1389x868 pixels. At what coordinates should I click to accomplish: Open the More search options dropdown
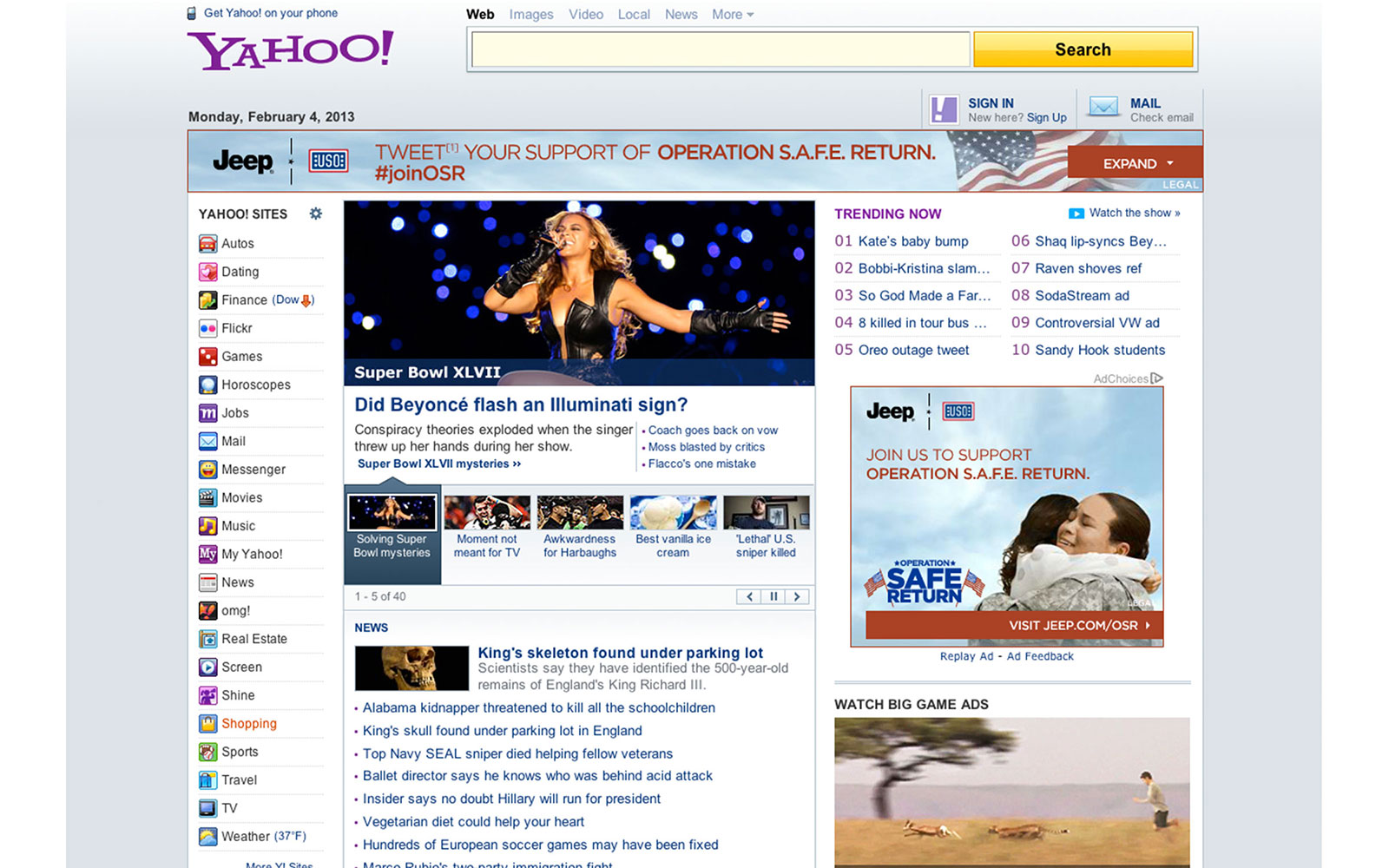[x=733, y=15]
